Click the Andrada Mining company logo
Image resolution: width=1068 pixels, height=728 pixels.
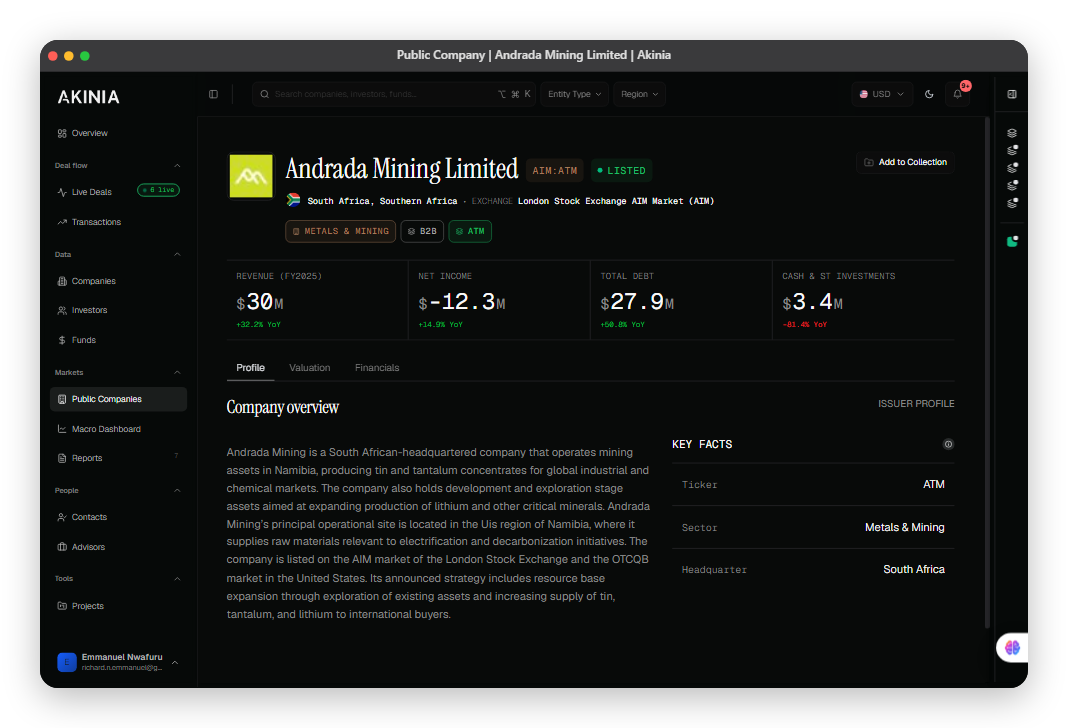pyautogui.click(x=251, y=176)
